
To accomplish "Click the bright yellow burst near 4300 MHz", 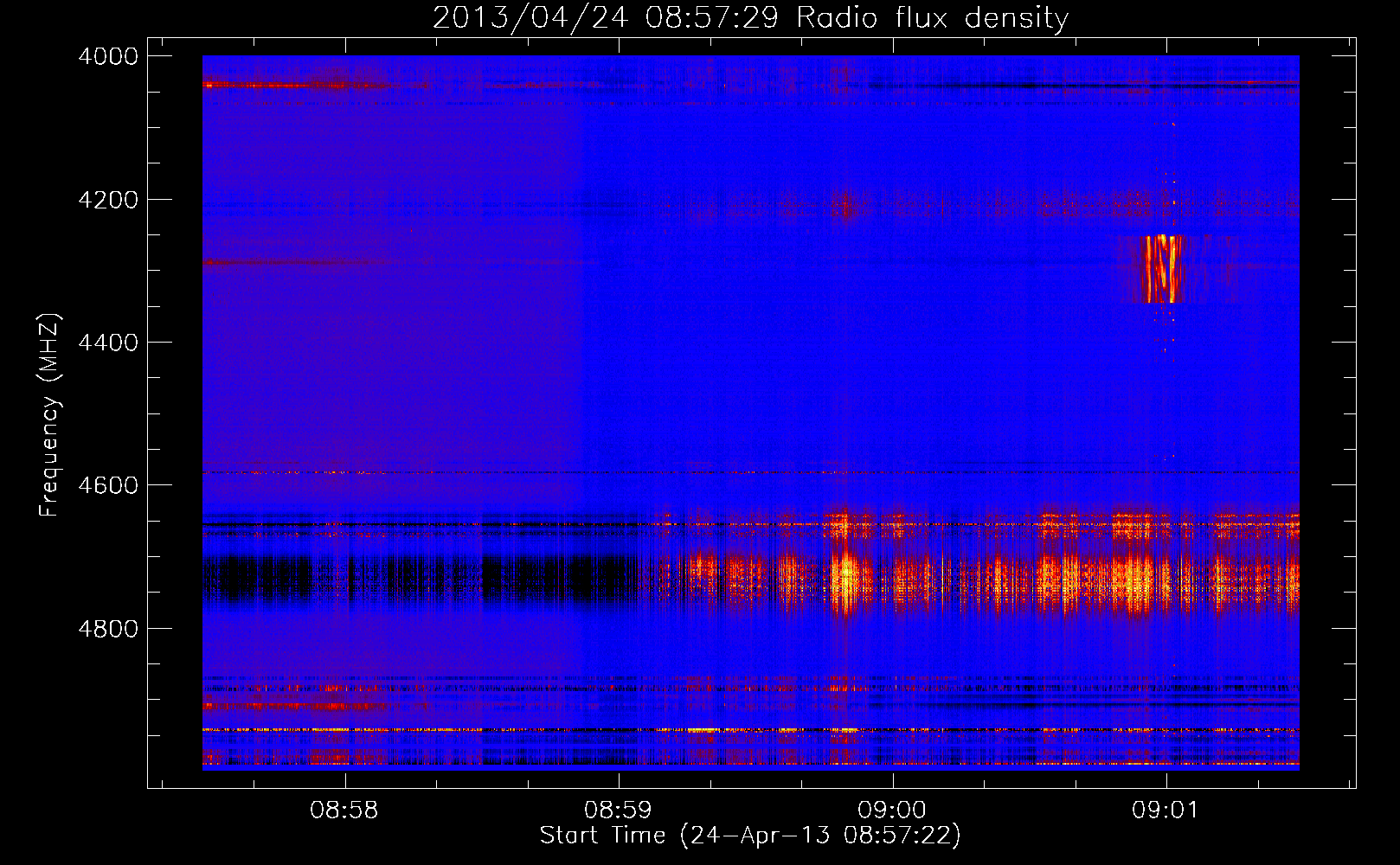I will coord(1162,269).
